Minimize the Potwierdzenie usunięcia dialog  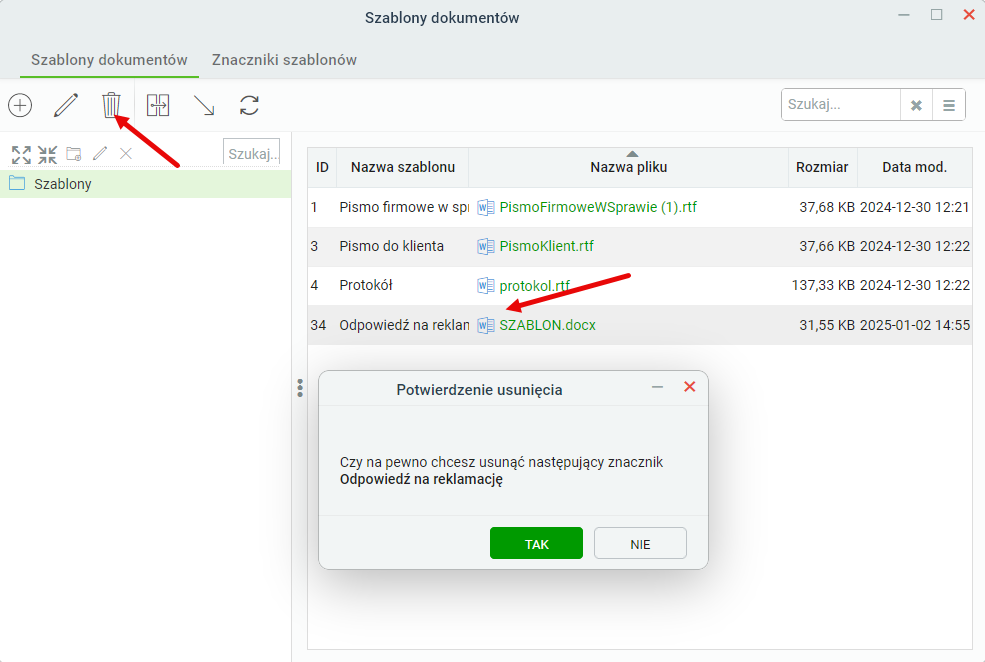coord(658,387)
